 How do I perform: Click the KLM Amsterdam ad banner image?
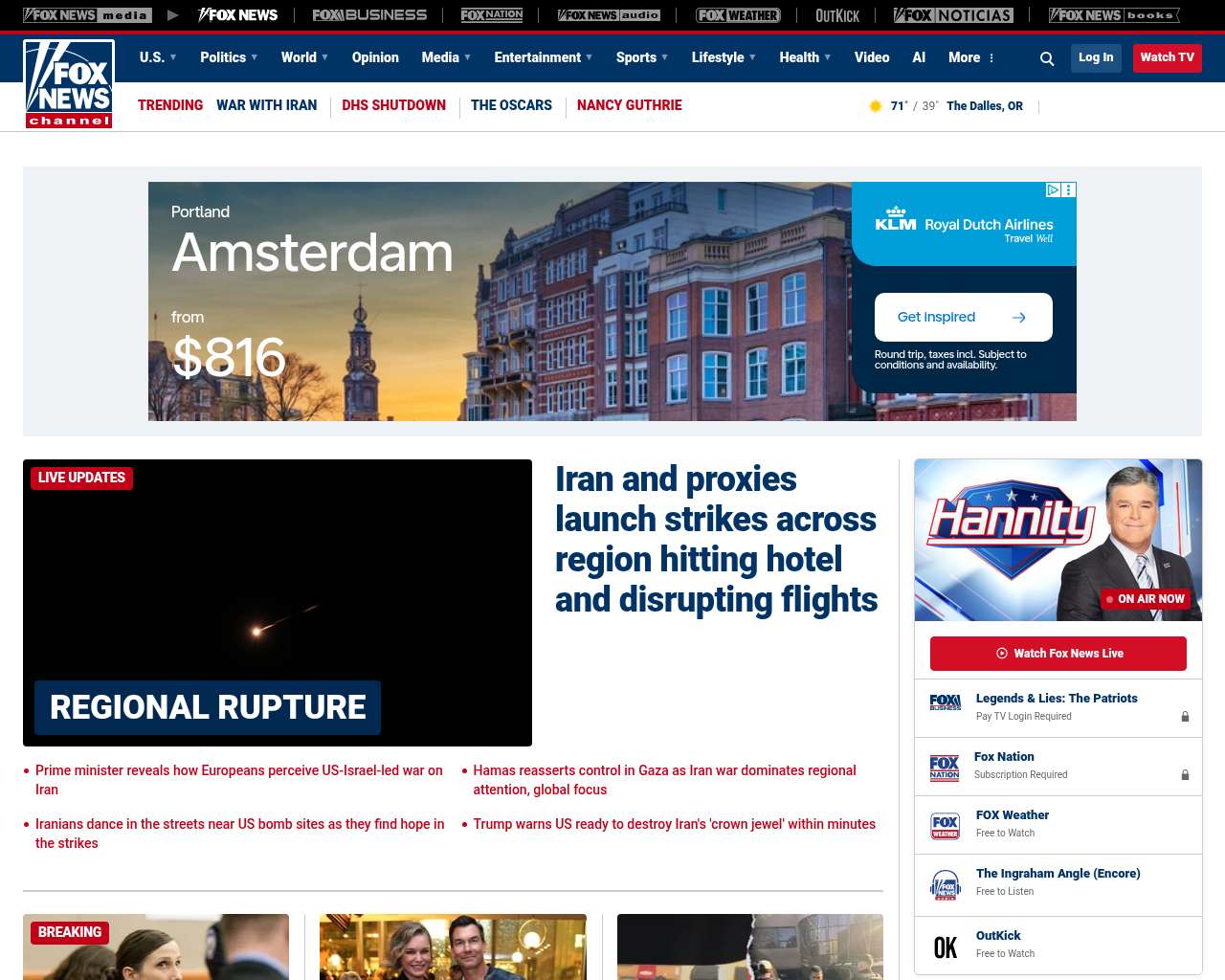click(x=612, y=301)
